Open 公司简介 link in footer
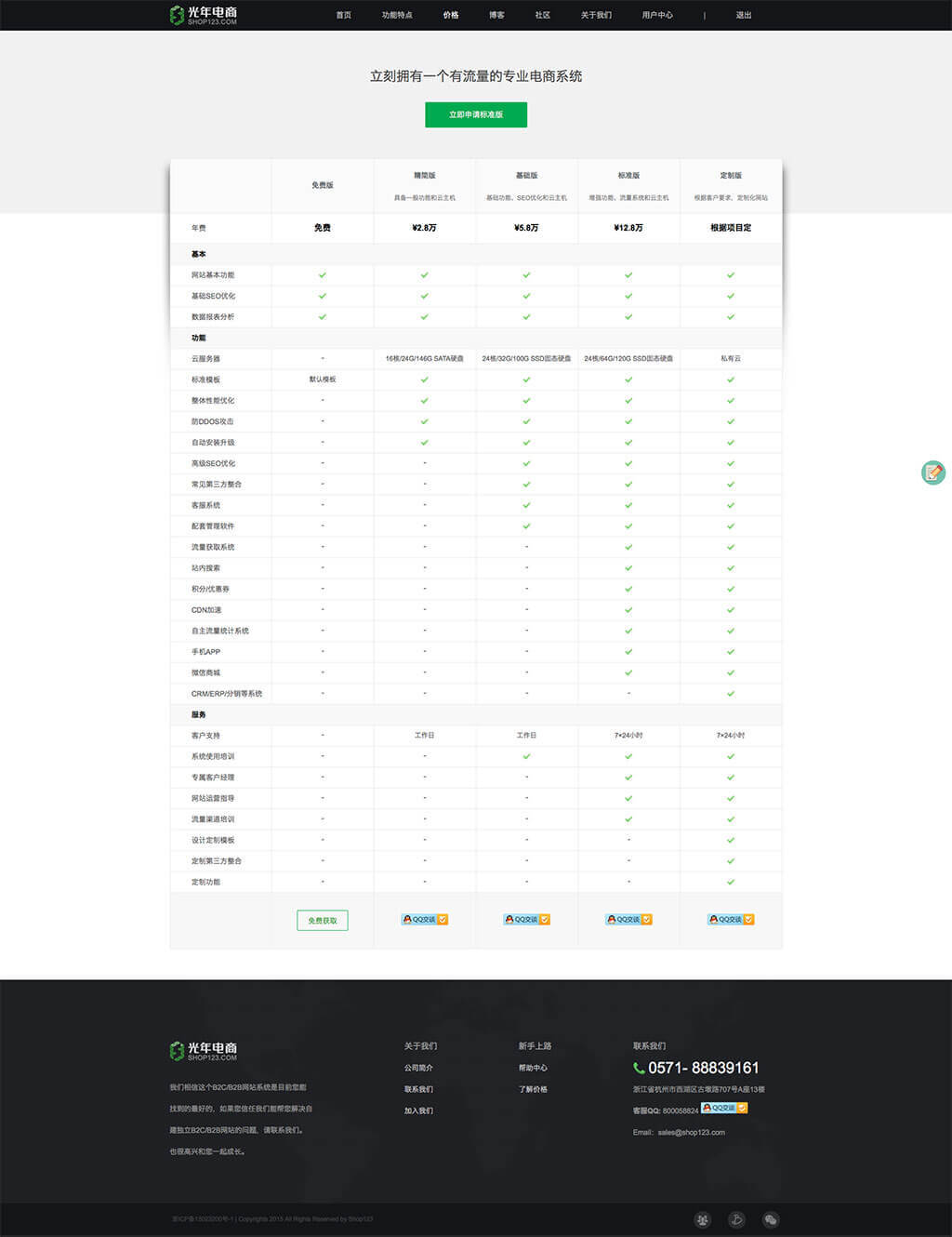Screen dimensions: 952x1237 [x=418, y=1068]
